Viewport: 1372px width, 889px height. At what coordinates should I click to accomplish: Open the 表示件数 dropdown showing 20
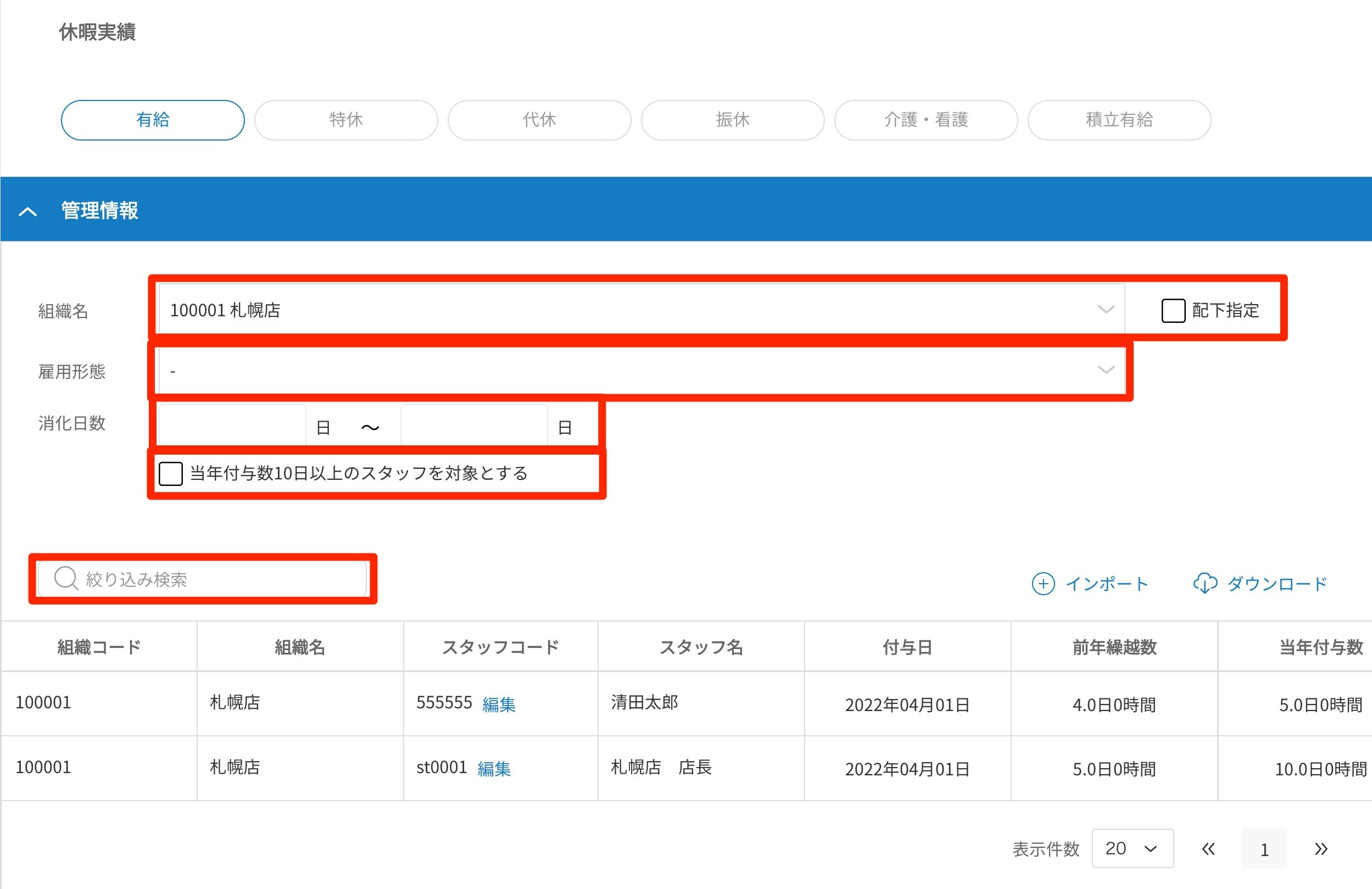tap(1132, 848)
